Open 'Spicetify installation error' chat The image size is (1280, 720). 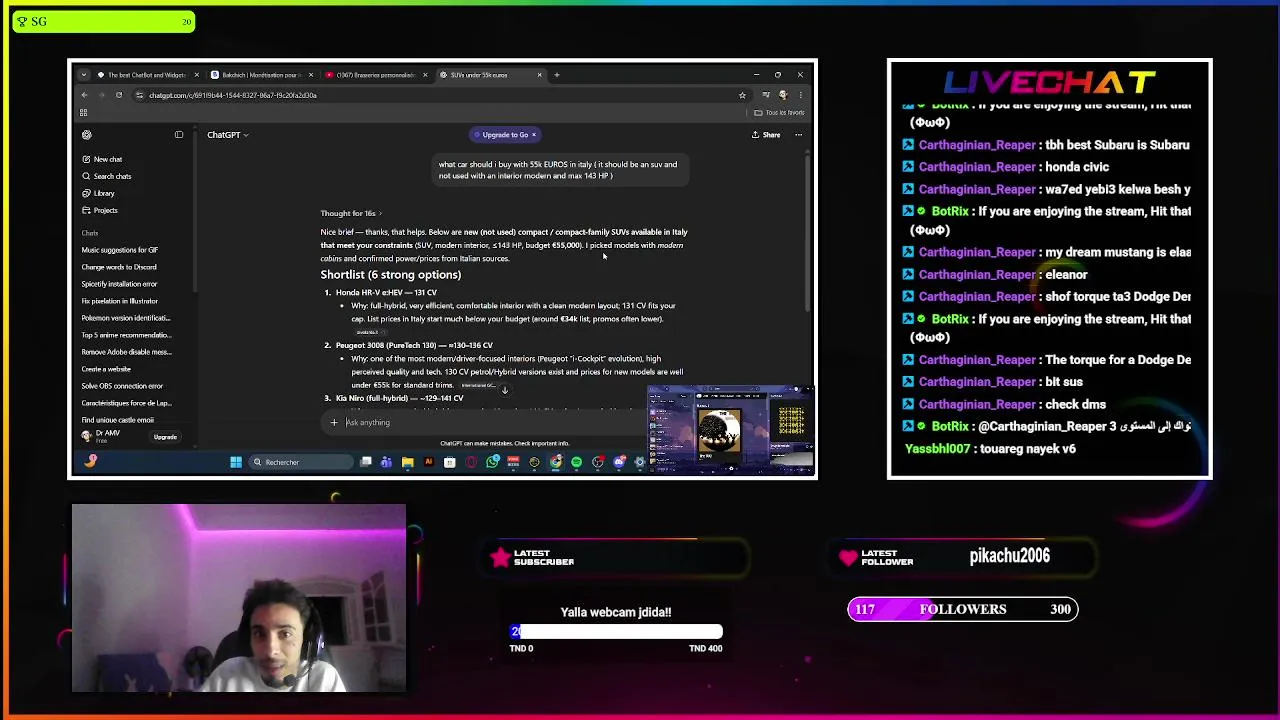[x=119, y=284]
